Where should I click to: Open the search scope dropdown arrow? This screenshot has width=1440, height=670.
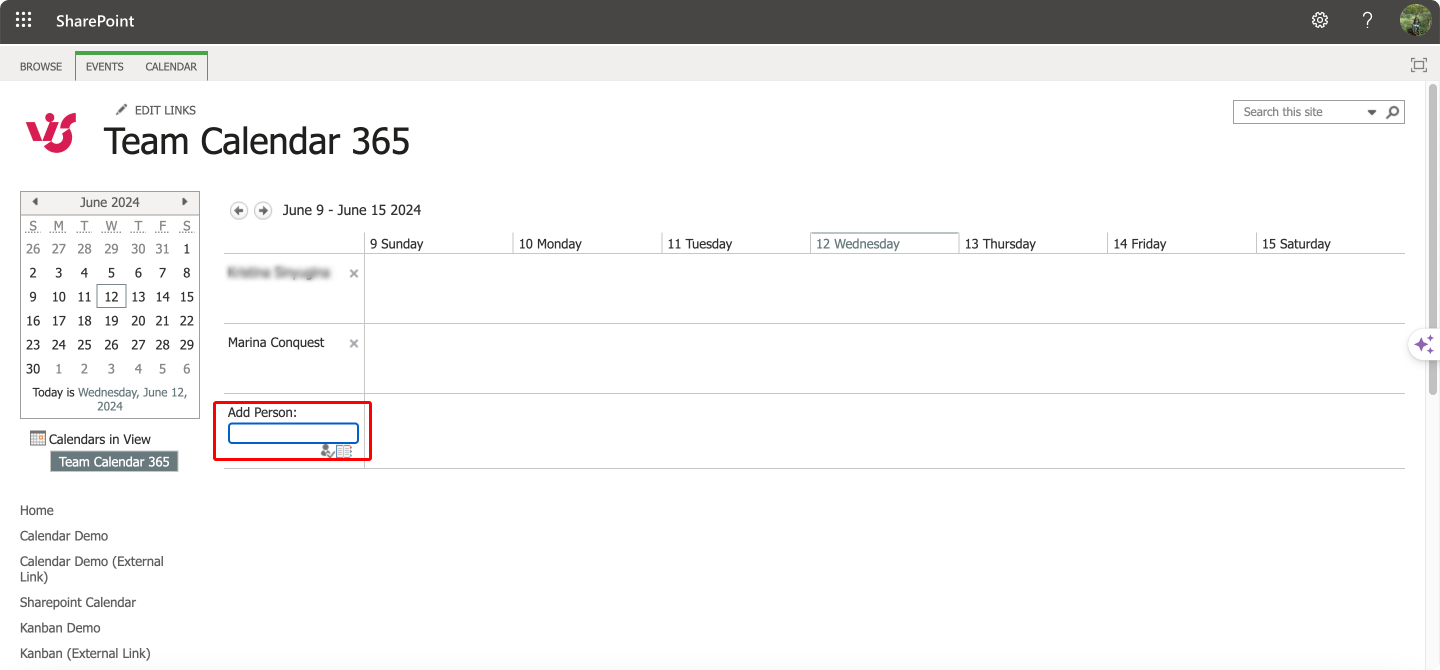click(x=1372, y=112)
